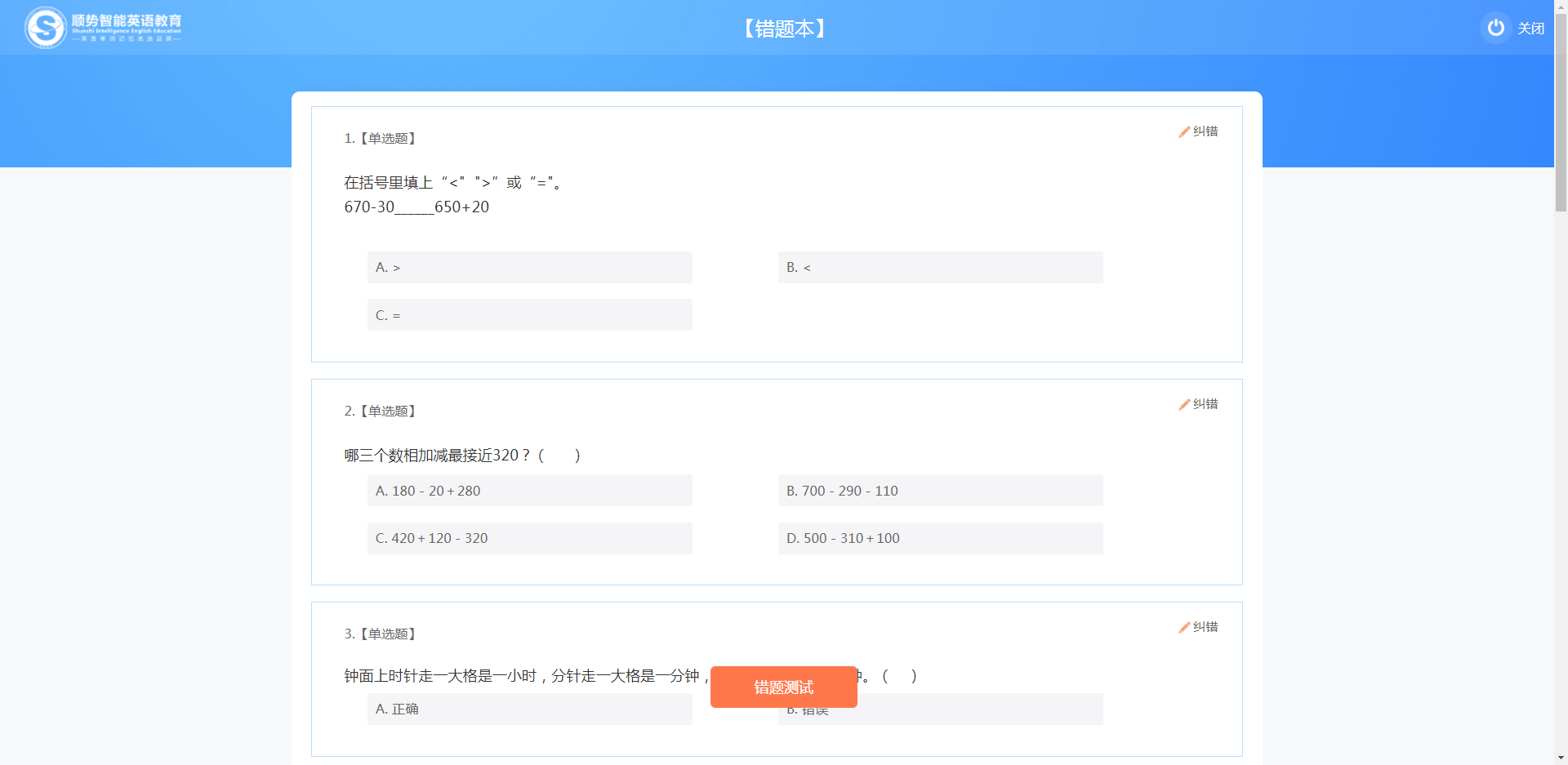Click the 1.【单选题】 heading
The height and width of the screenshot is (765, 1568).
coord(381,139)
